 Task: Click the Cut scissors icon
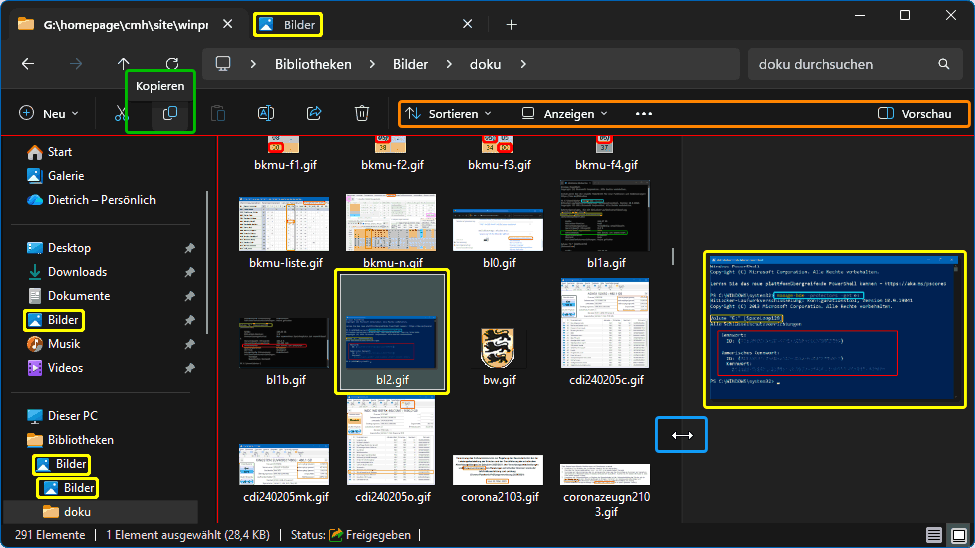coord(122,114)
